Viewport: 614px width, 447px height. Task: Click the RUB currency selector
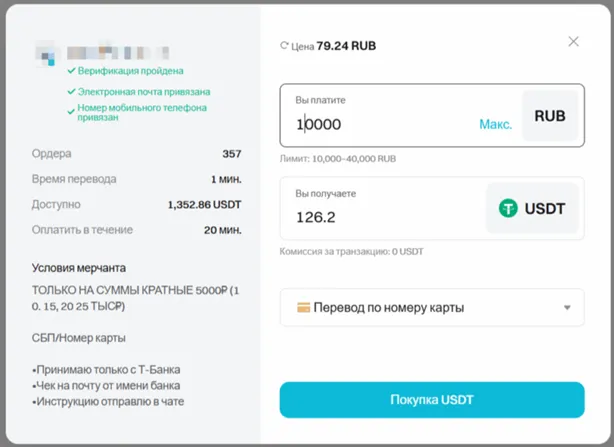[549, 116]
